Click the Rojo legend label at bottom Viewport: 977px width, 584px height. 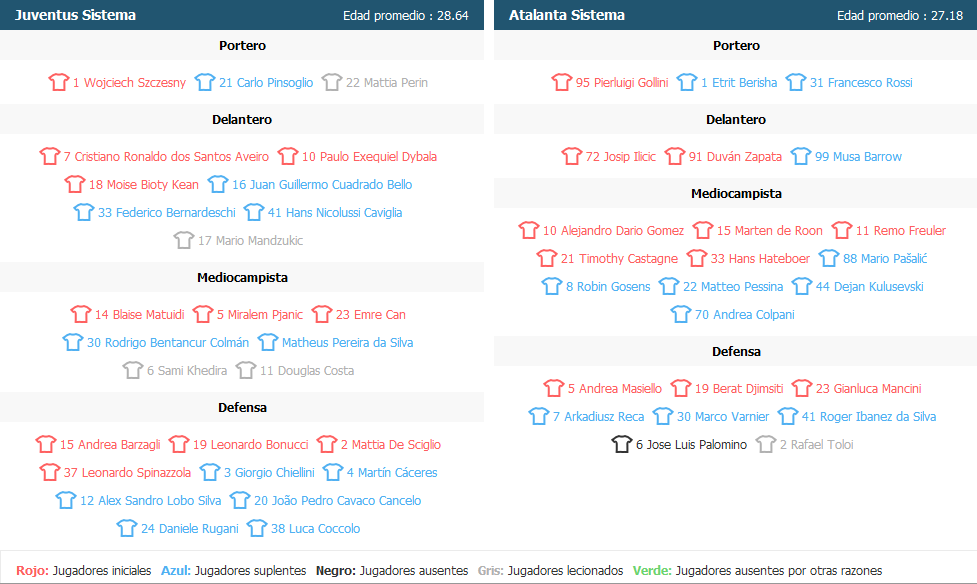point(32,570)
